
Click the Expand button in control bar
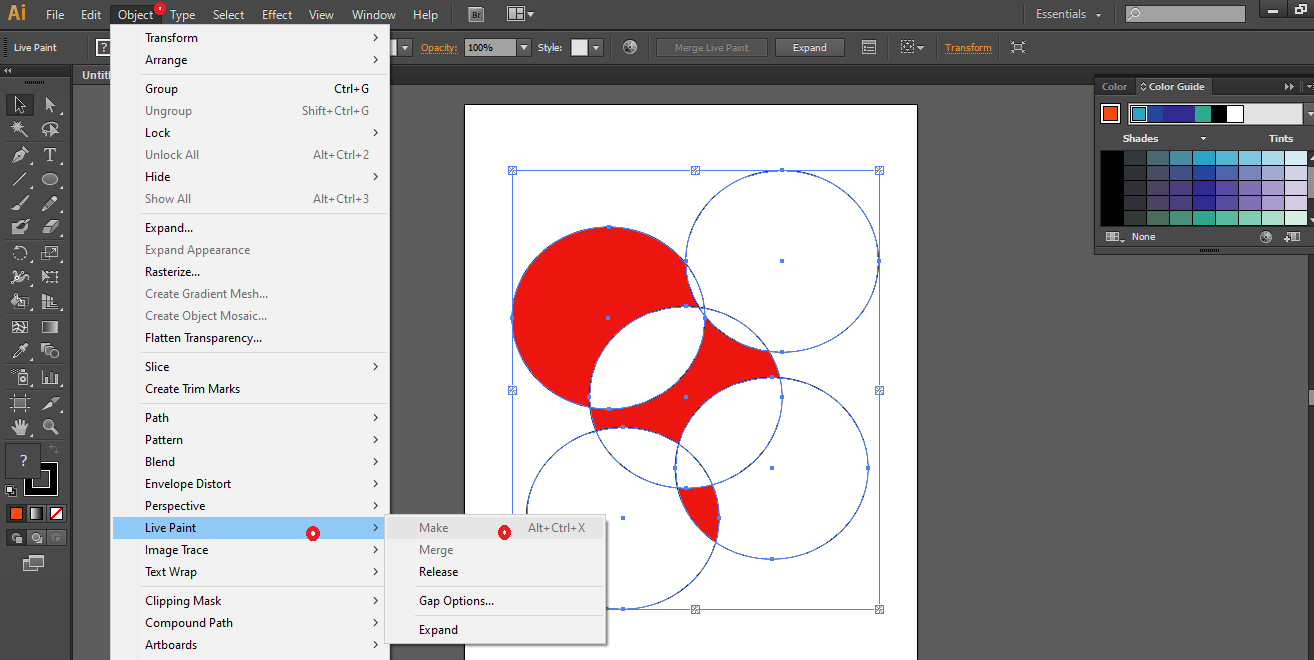click(809, 47)
